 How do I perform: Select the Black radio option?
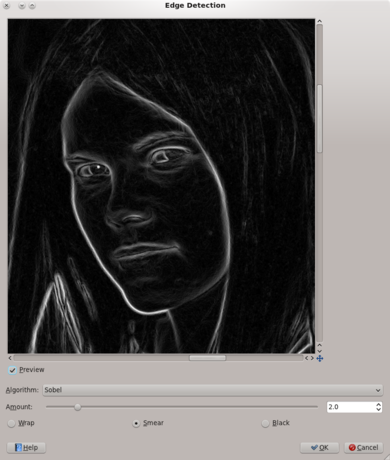(265, 423)
